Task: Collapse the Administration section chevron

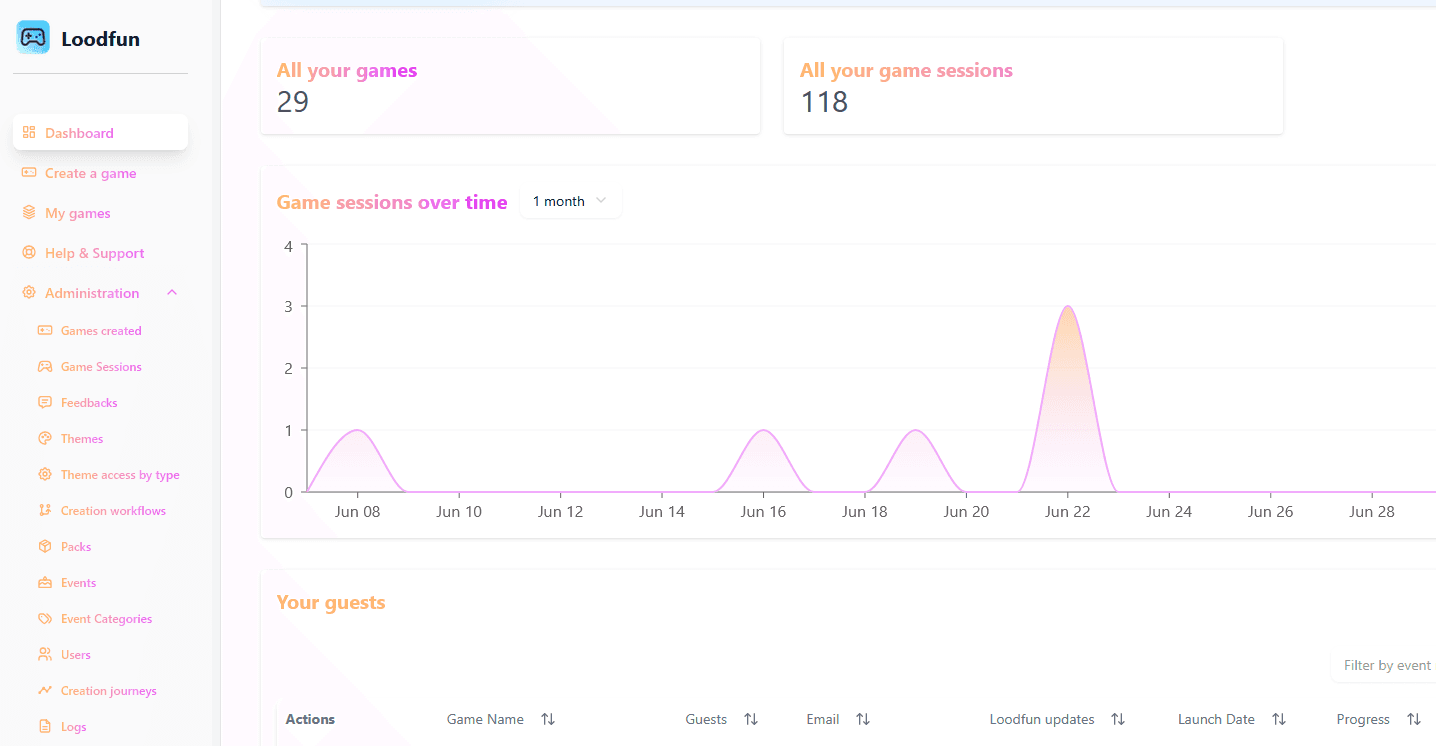Action: click(x=172, y=293)
